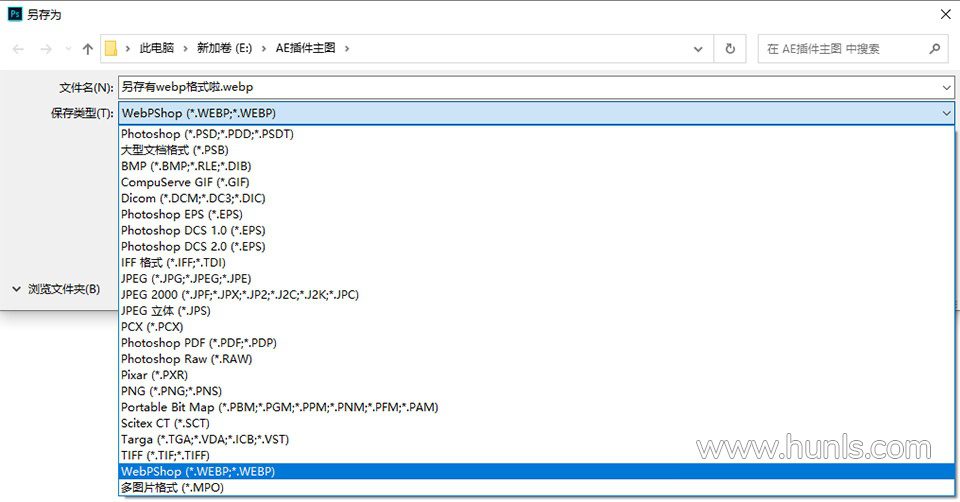Expand chevron after AE插件主图 breadcrumb
The width and height of the screenshot is (960, 502).
coord(347,48)
